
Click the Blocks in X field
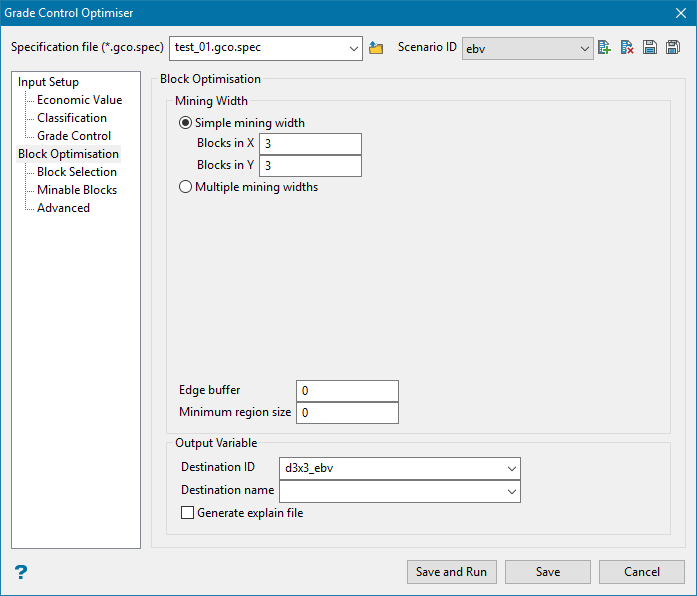tap(310, 143)
